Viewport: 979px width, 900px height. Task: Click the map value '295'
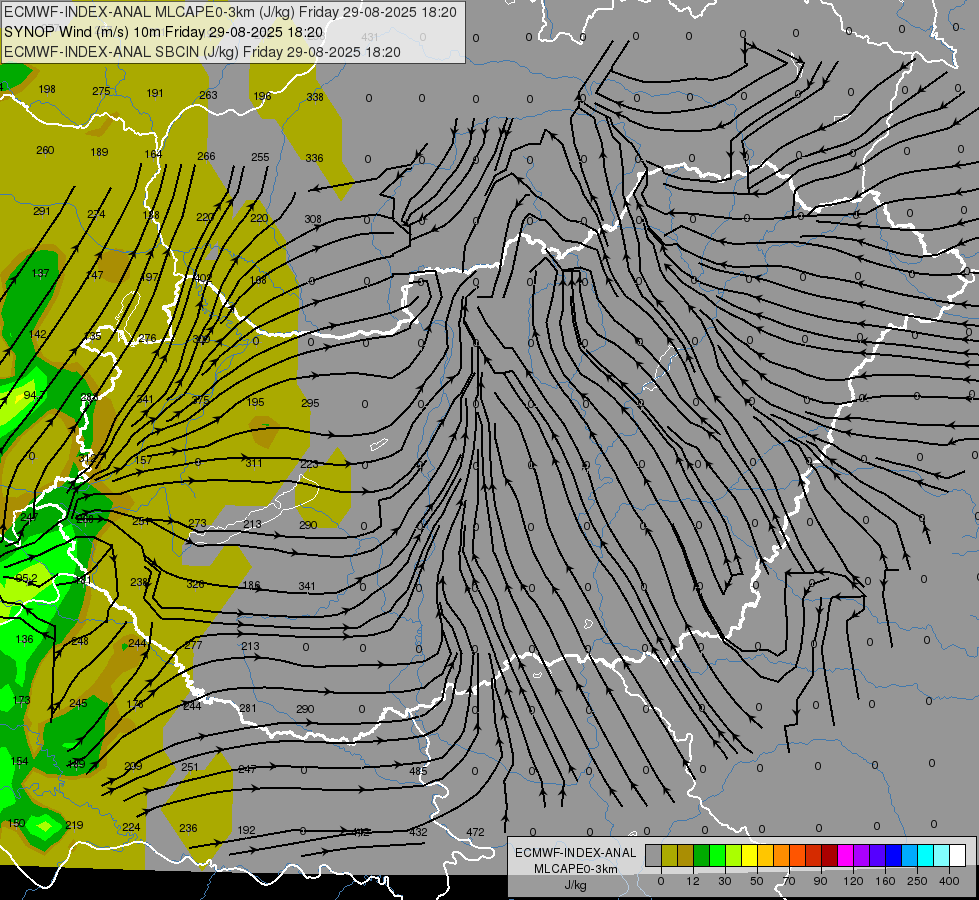tap(310, 403)
